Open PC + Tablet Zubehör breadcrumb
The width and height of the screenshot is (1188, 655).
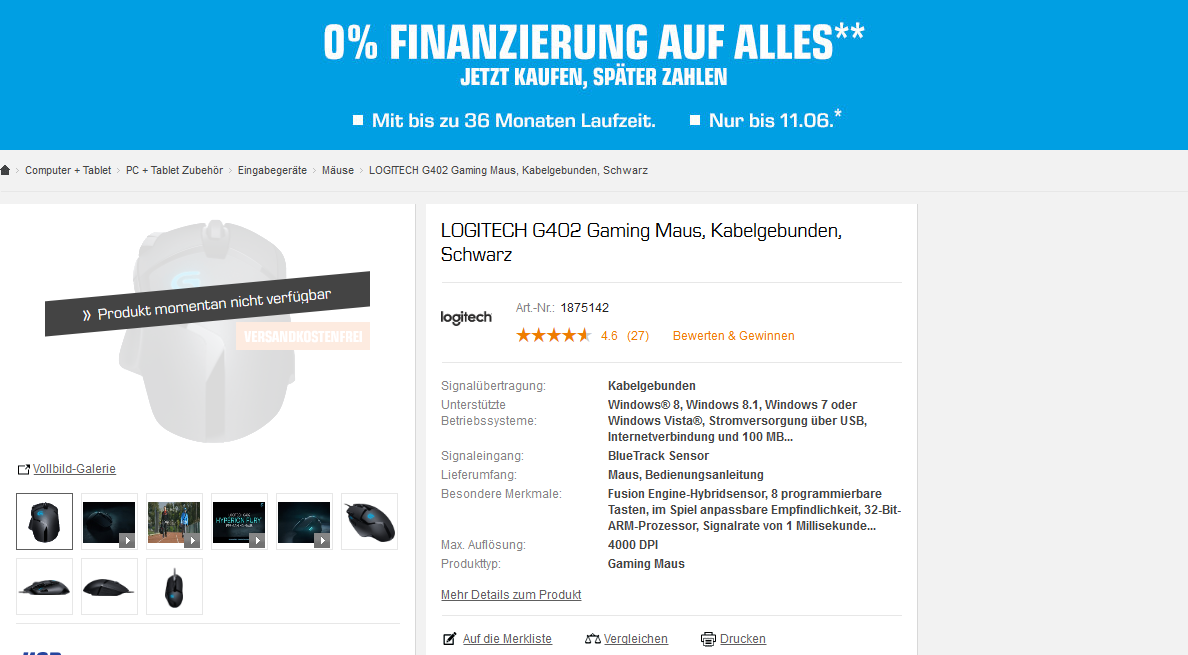(x=174, y=170)
